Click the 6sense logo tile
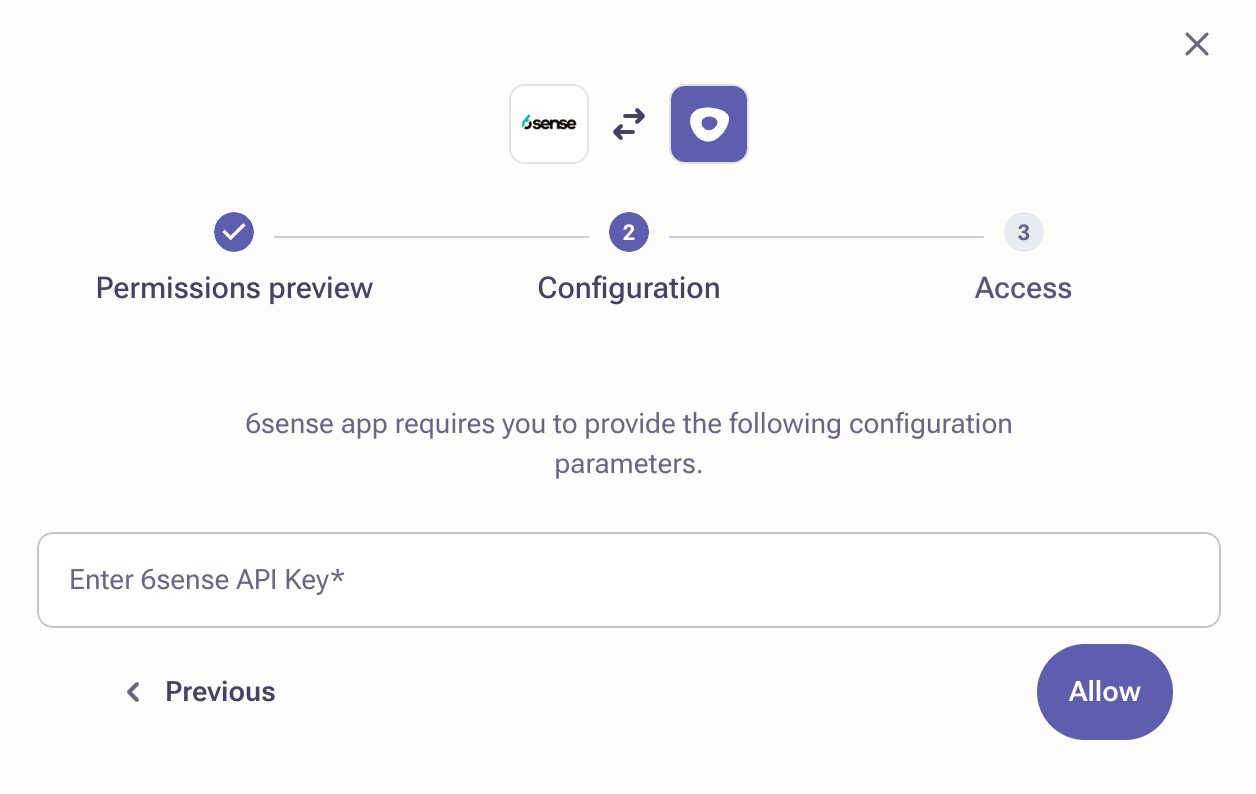Viewport: 1256px width, 794px height. tap(549, 124)
